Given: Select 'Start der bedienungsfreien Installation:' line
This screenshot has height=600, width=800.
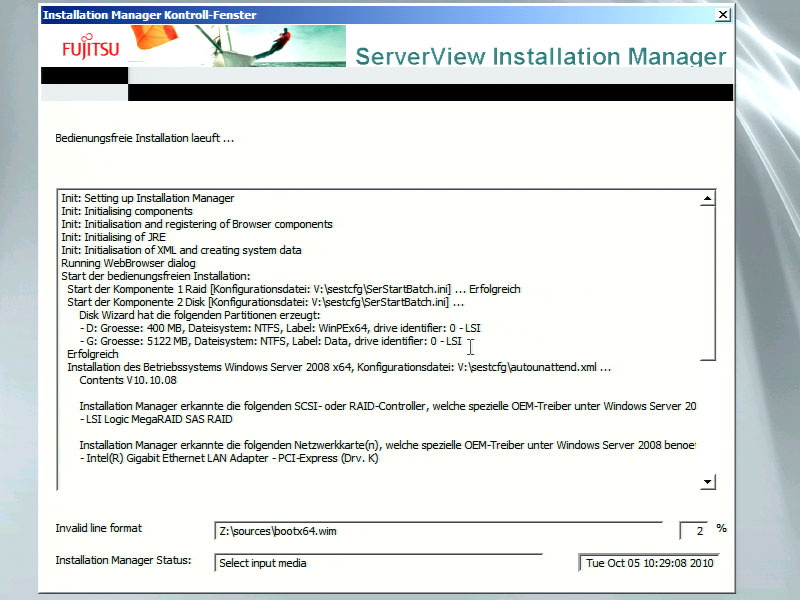Looking at the screenshot, I should 156,276.
